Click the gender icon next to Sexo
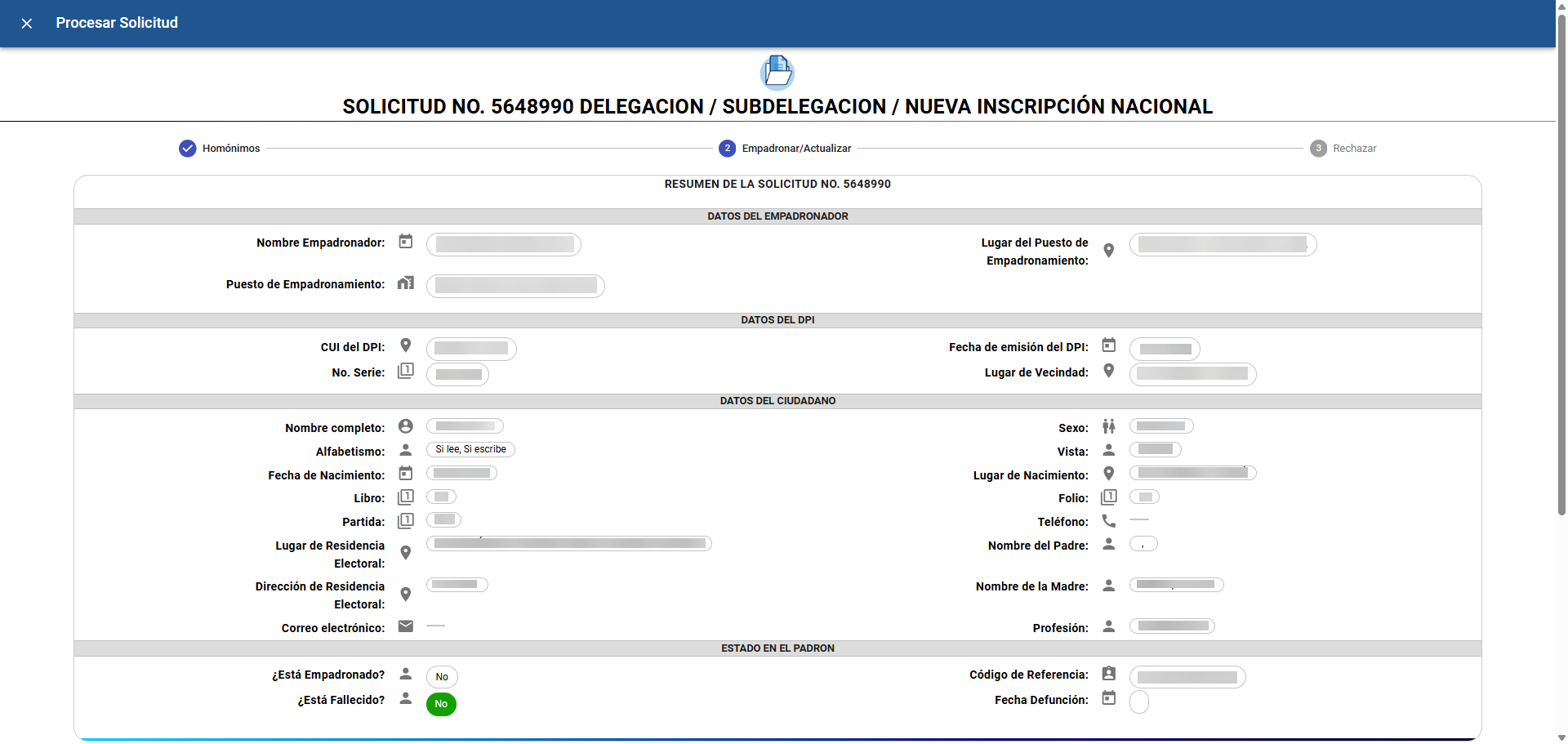 pyautogui.click(x=1108, y=426)
